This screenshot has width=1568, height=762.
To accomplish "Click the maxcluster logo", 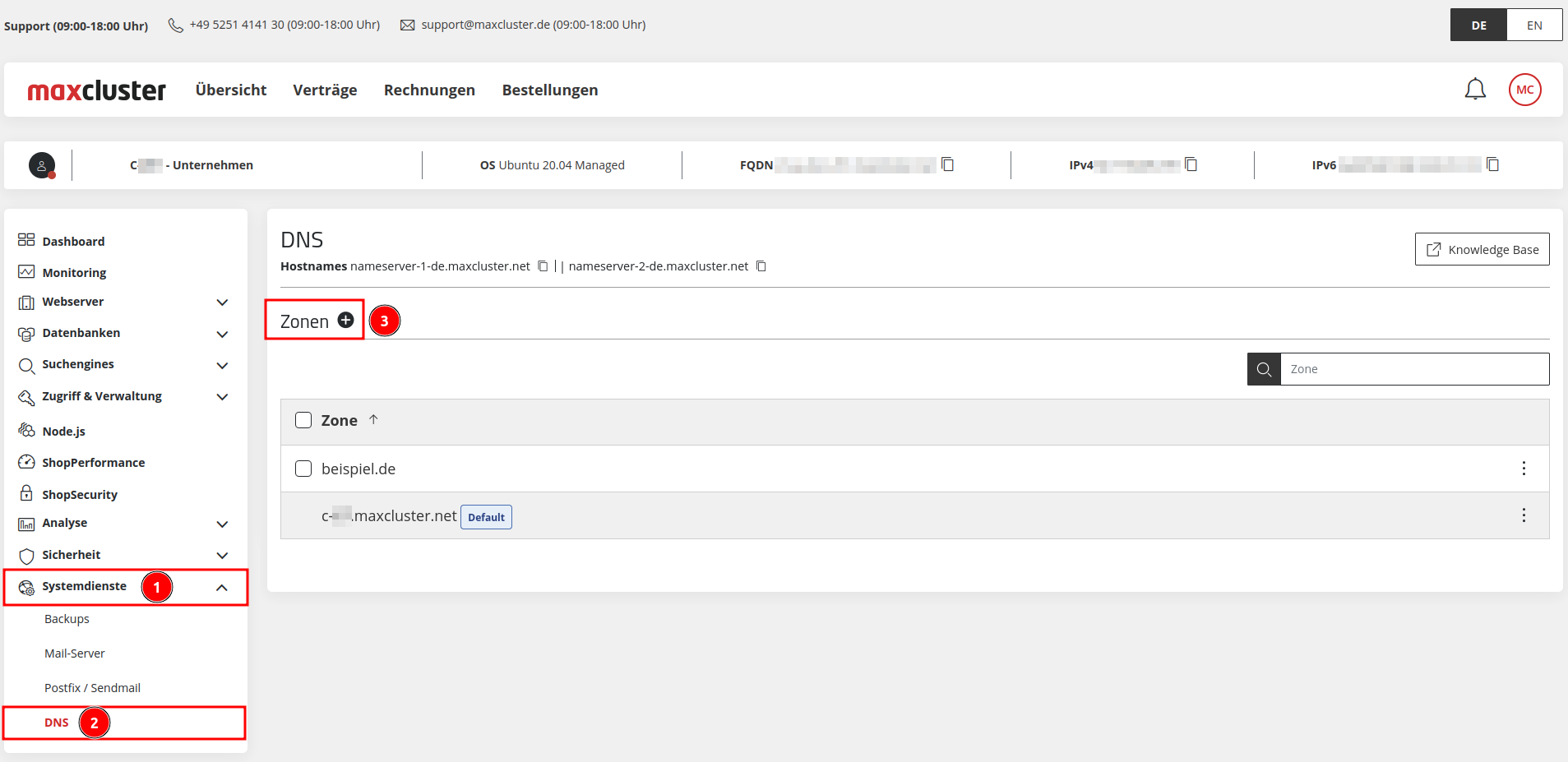I will click(x=97, y=90).
